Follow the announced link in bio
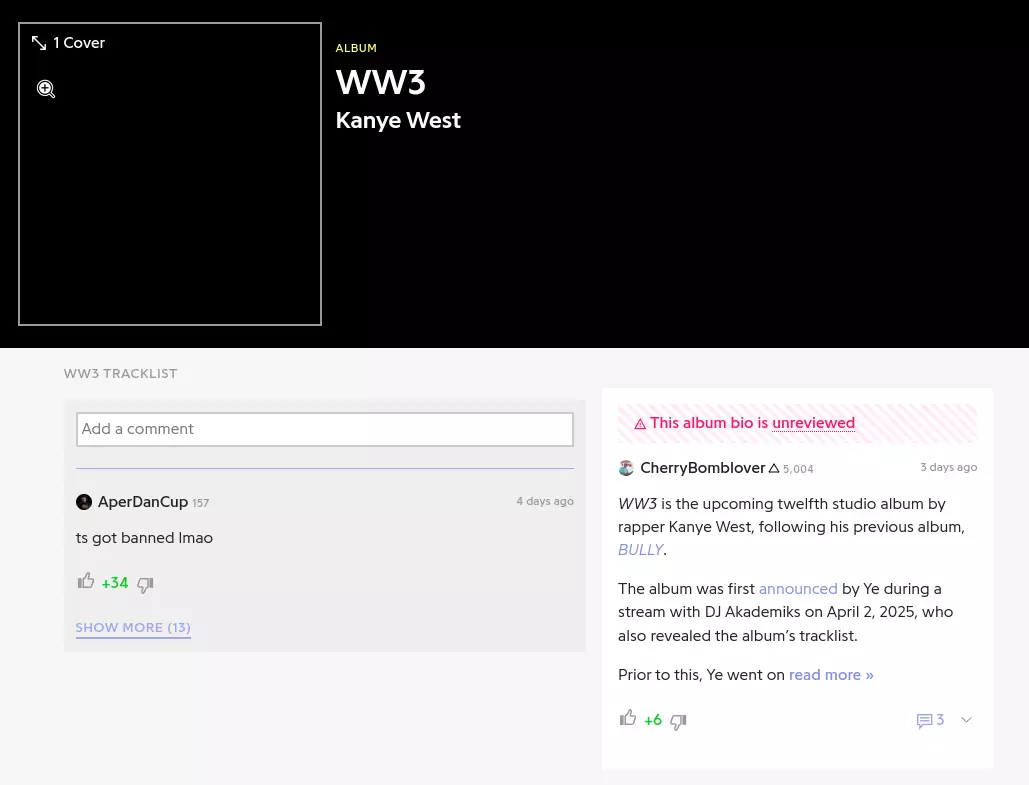This screenshot has height=785, width=1029. 798,589
